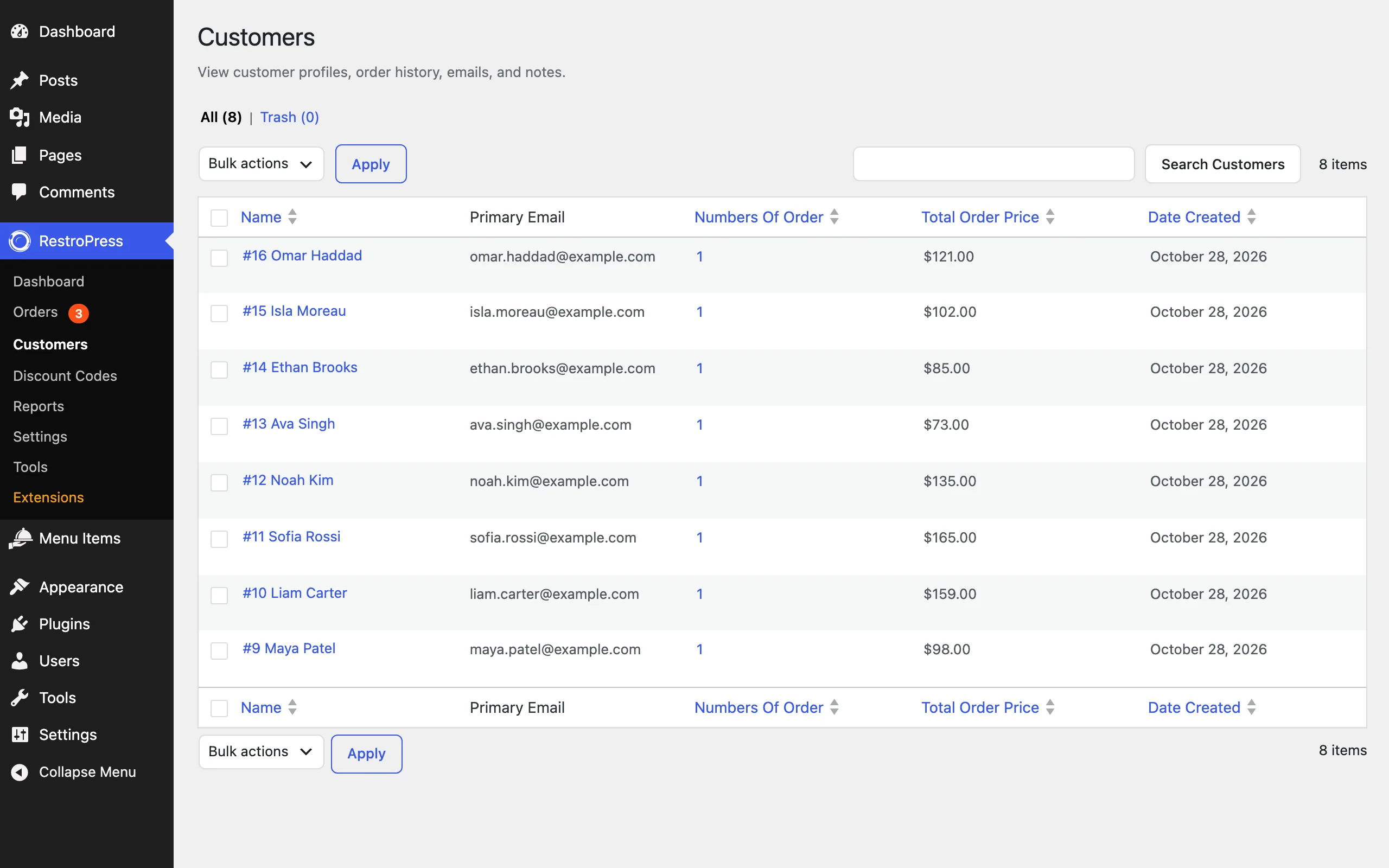Check the select-all checkbox in table footer
The height and width of the screenshot is (868, 1389).
[x=219, y=709]
